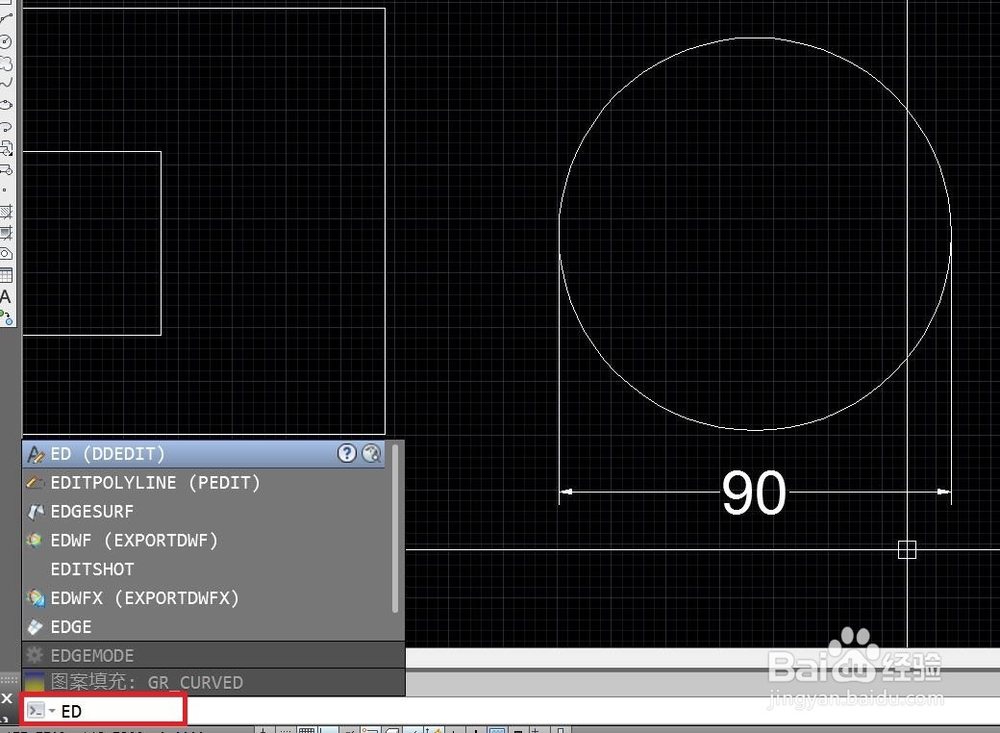Select the Spline draw tool

tap(6, 84)
